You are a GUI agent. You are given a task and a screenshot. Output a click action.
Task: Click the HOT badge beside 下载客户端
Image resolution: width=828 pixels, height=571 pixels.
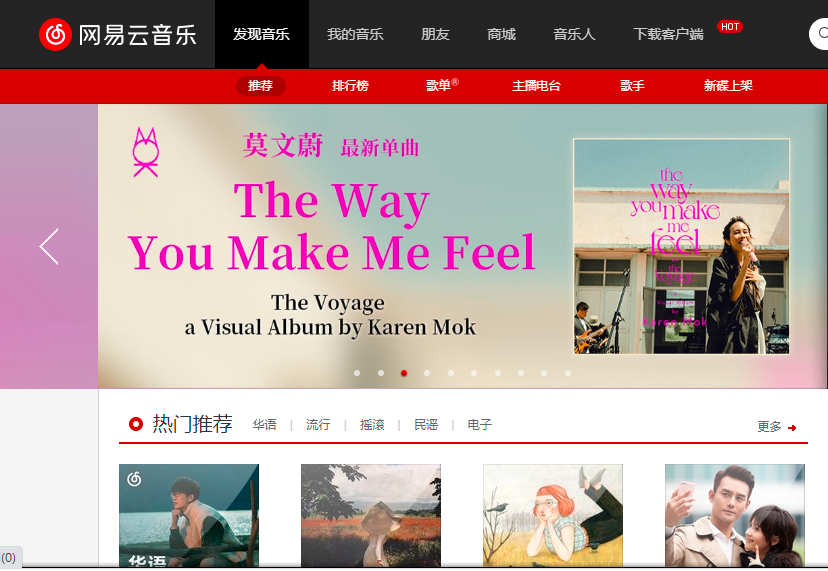pos(730,26)
